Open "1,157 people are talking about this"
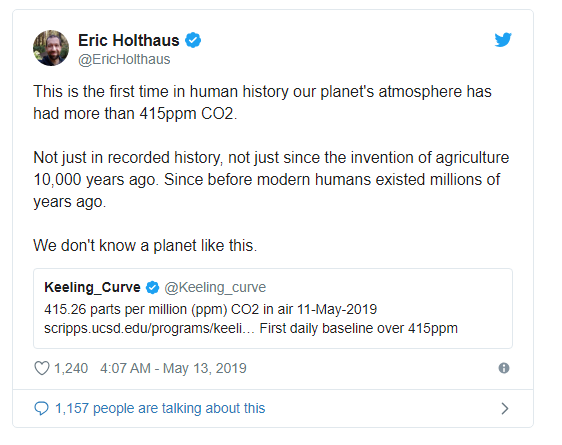 pyautogui.click(x=160, y=408)
